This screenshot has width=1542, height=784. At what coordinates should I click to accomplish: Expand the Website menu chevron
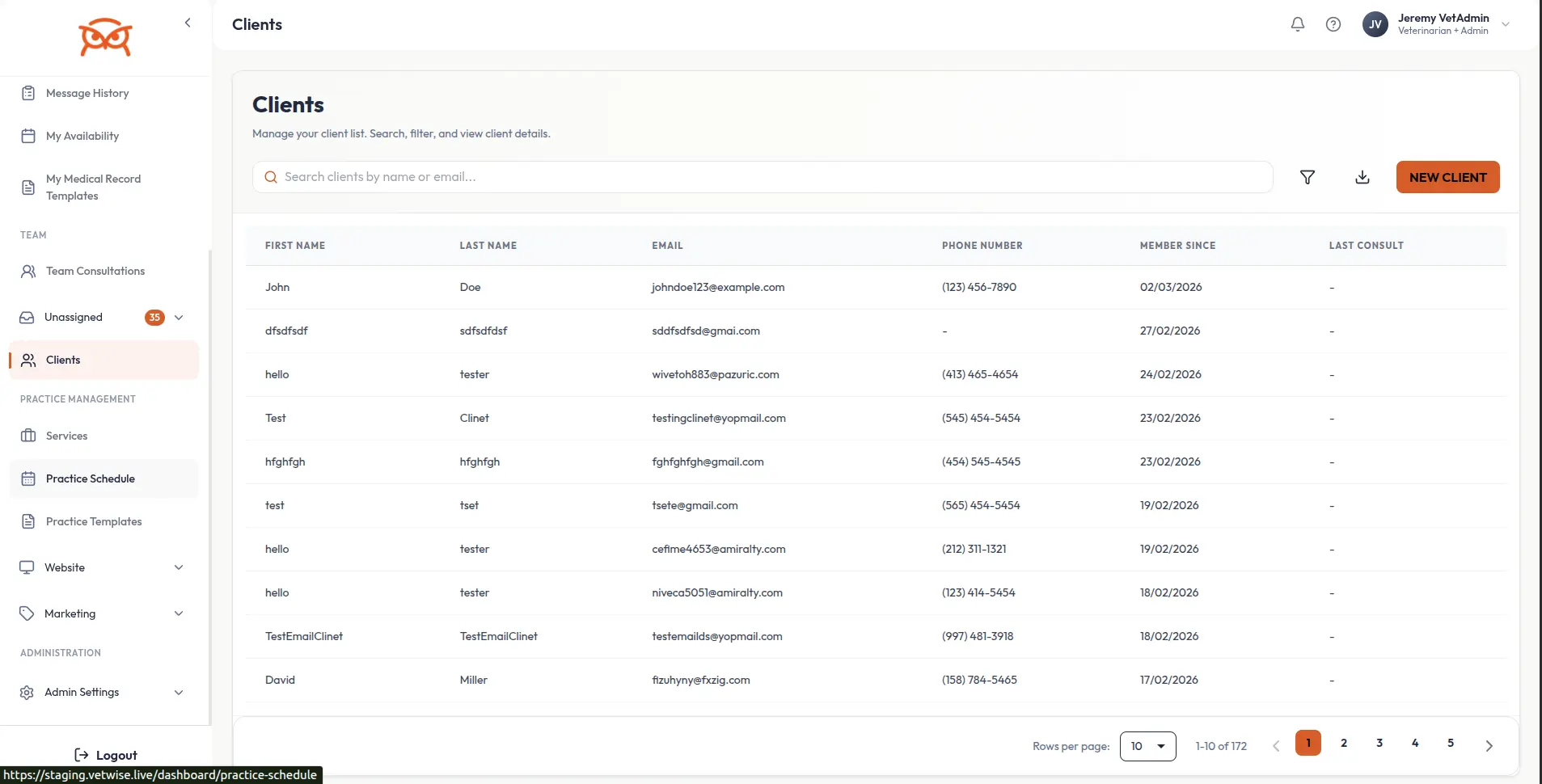pyautogui.click(x=179, y=567)
